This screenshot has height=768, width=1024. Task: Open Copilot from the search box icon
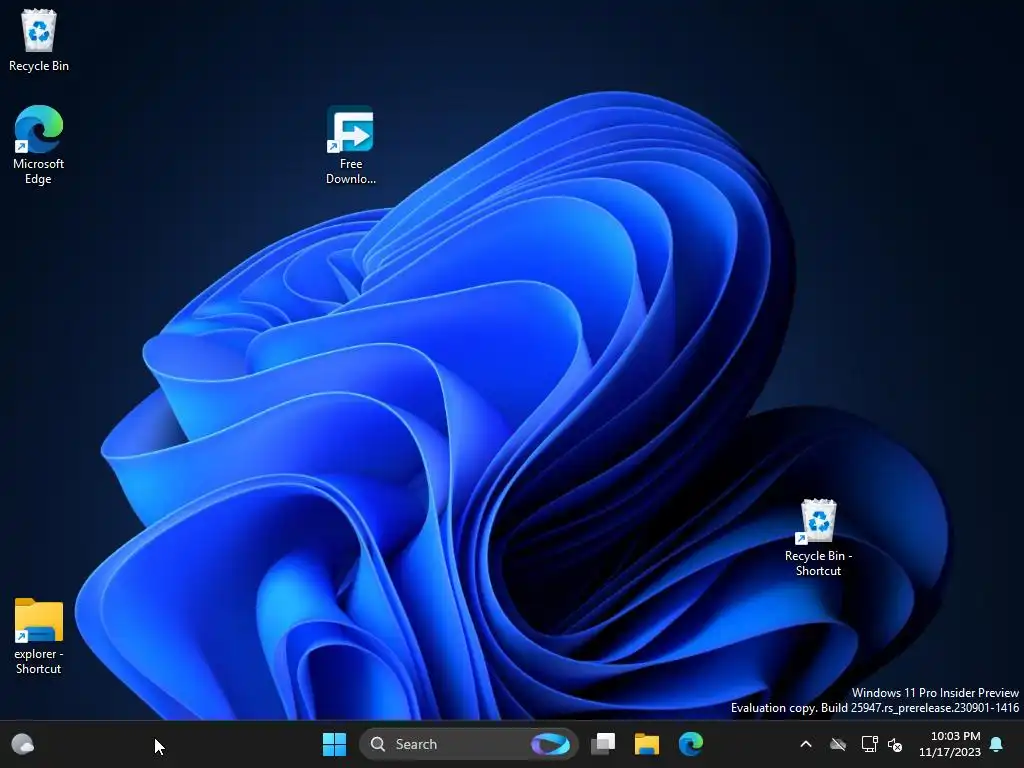click(550, 744)
